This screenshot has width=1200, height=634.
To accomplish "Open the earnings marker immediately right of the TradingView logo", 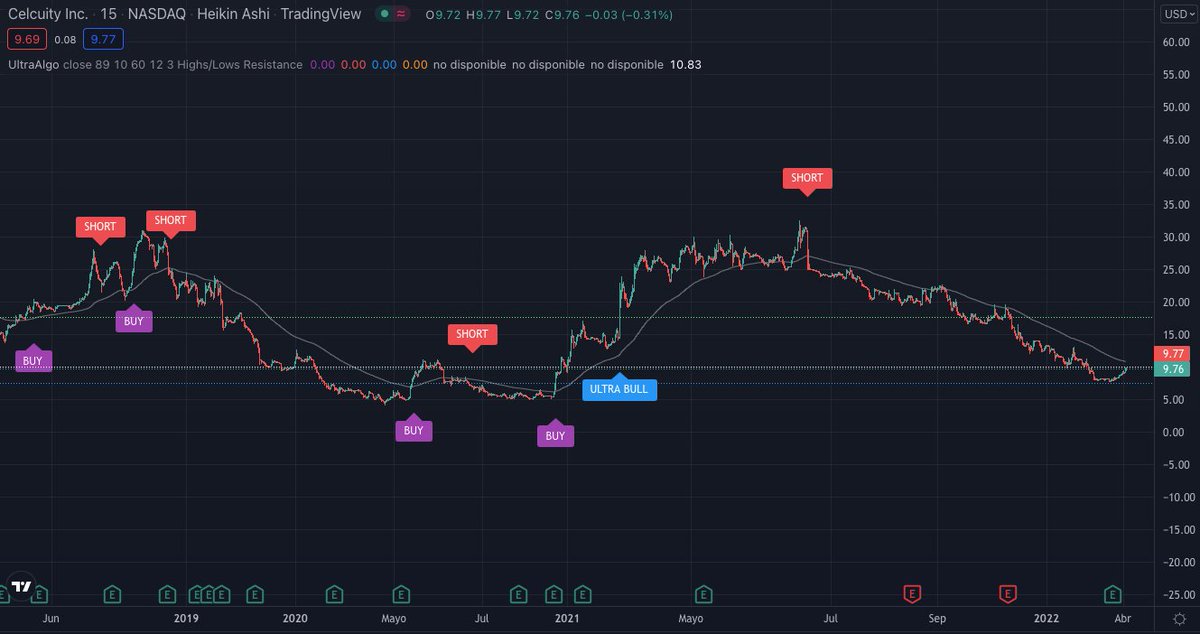I will coord(40,594).
